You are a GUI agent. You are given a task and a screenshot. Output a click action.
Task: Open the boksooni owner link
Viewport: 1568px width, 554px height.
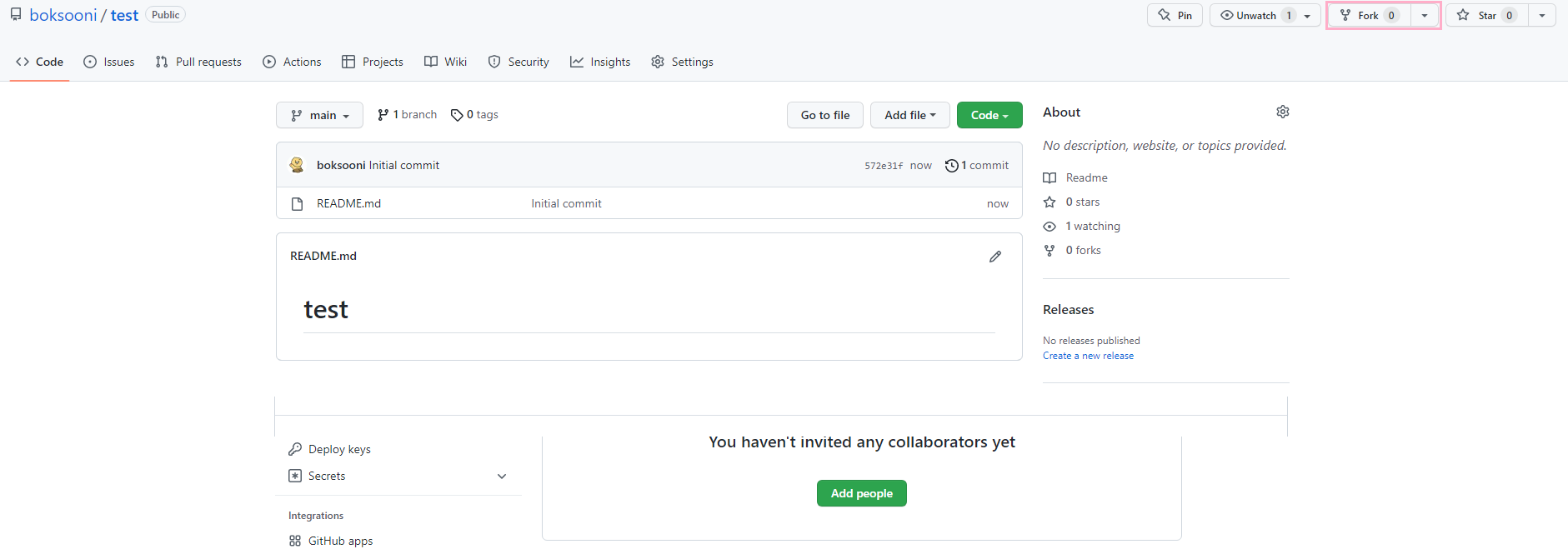tap(63, 15)
